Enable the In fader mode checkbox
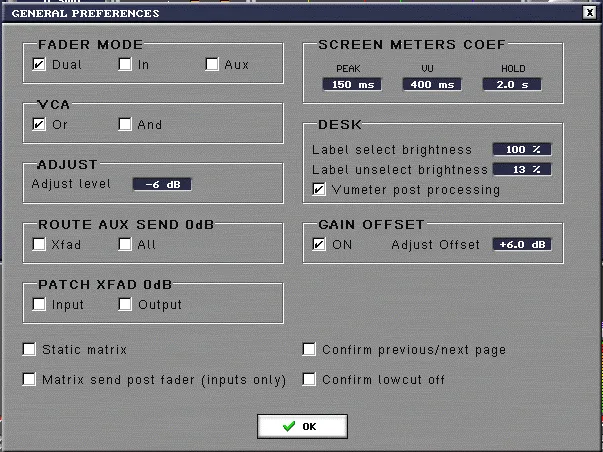The image size is (603, 452). pyautogui.click(x=125, y=64)
